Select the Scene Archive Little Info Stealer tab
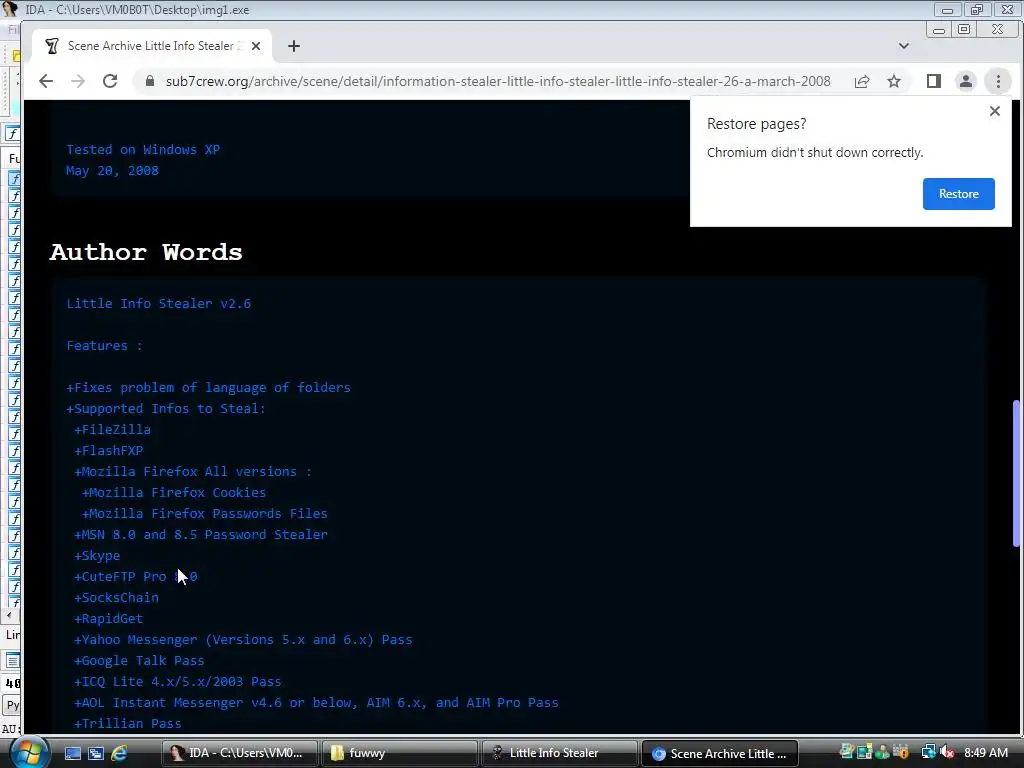 [151, 46]
